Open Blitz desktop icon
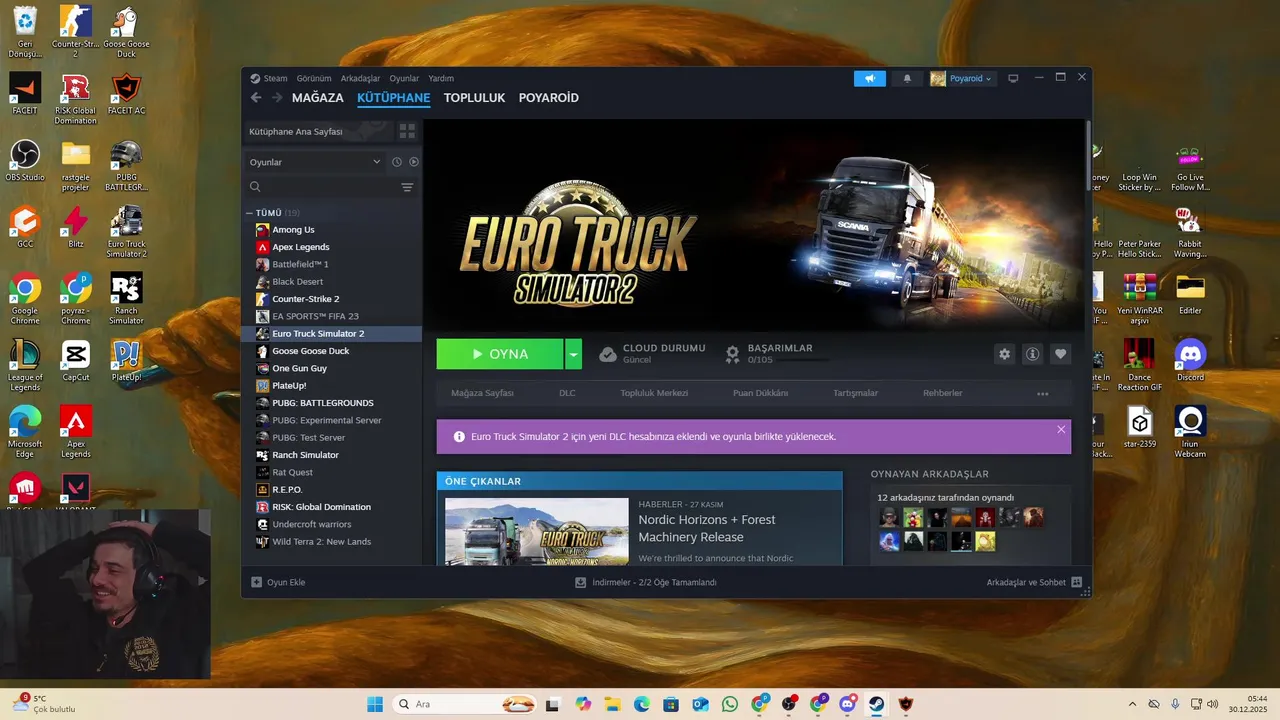 pos(76,227)
